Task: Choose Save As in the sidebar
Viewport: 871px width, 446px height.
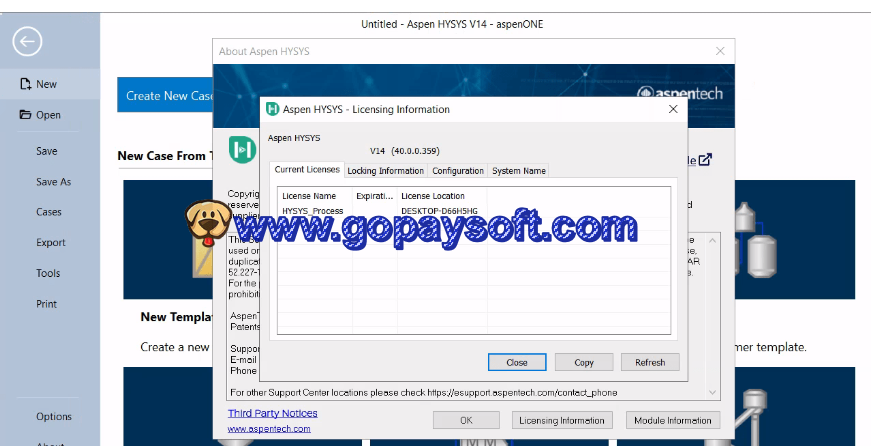Action: (x=53, y=182)
